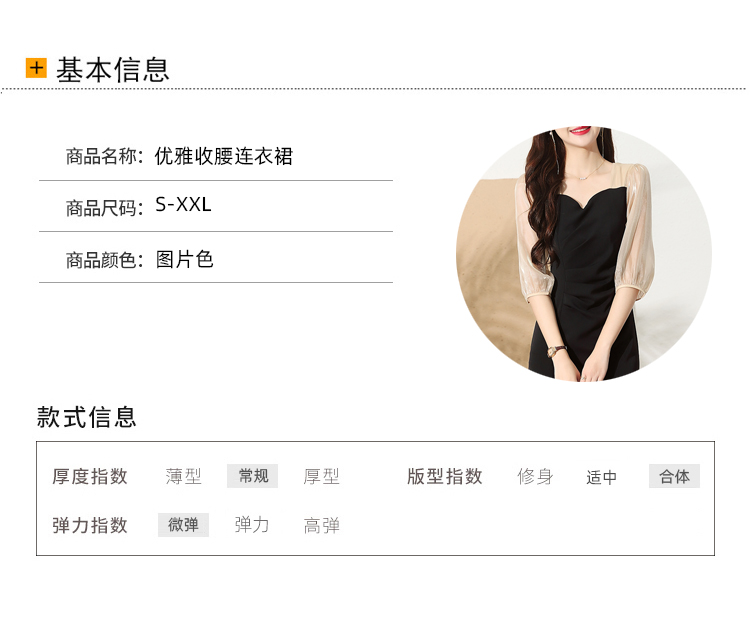Click the 厚度指数 label
The height and width of the screenshot is (618, 750).
click(x=90, y=476)
